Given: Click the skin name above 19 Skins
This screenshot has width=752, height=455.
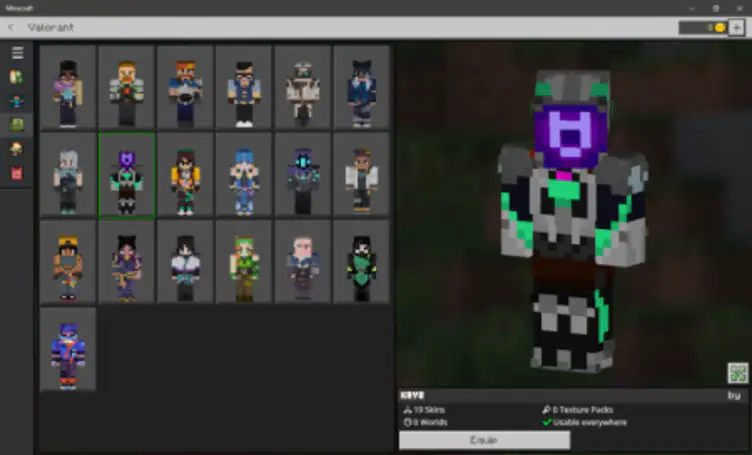Looking at the screenshot, I should (x=412, y=396).
